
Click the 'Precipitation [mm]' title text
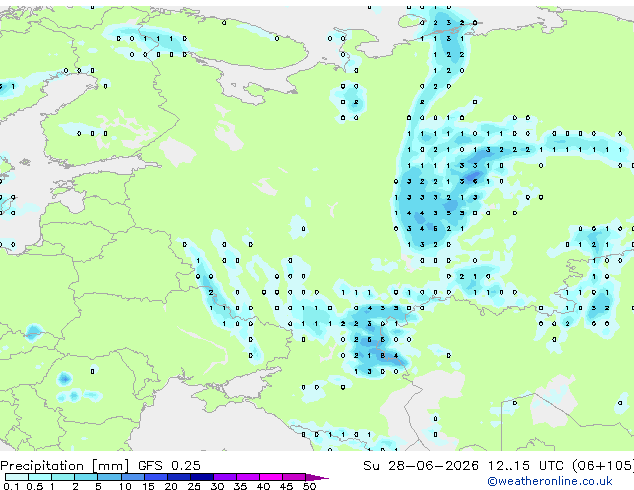click(64, 466)
